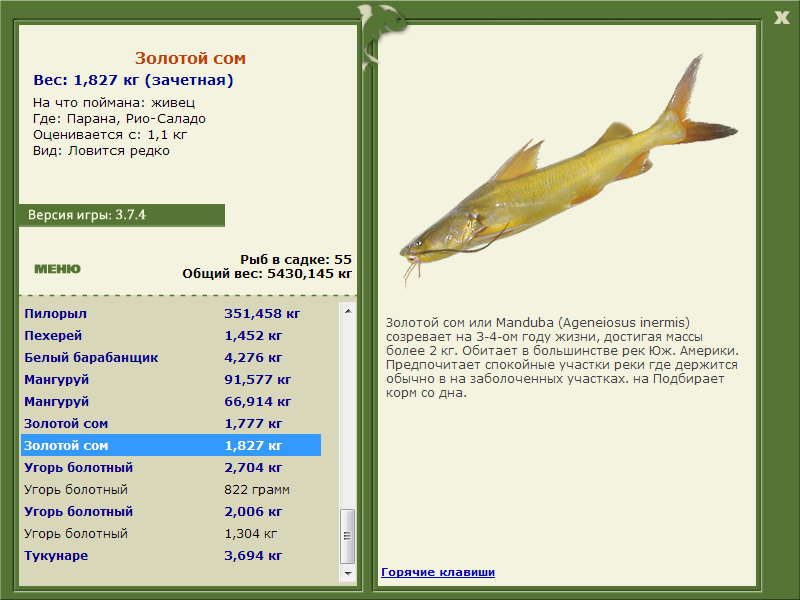Viewport: 800px width, 600px height.
Task: Open the МЕНЮ button
Action: (x=57, y=268)
